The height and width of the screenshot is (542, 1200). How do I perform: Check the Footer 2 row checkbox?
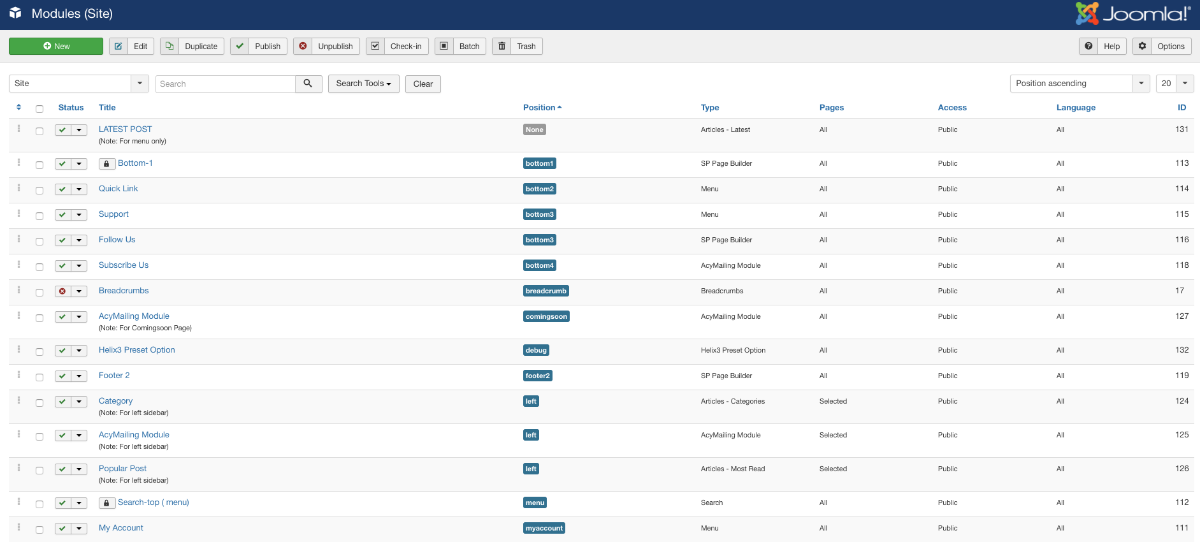pos(40,377)
